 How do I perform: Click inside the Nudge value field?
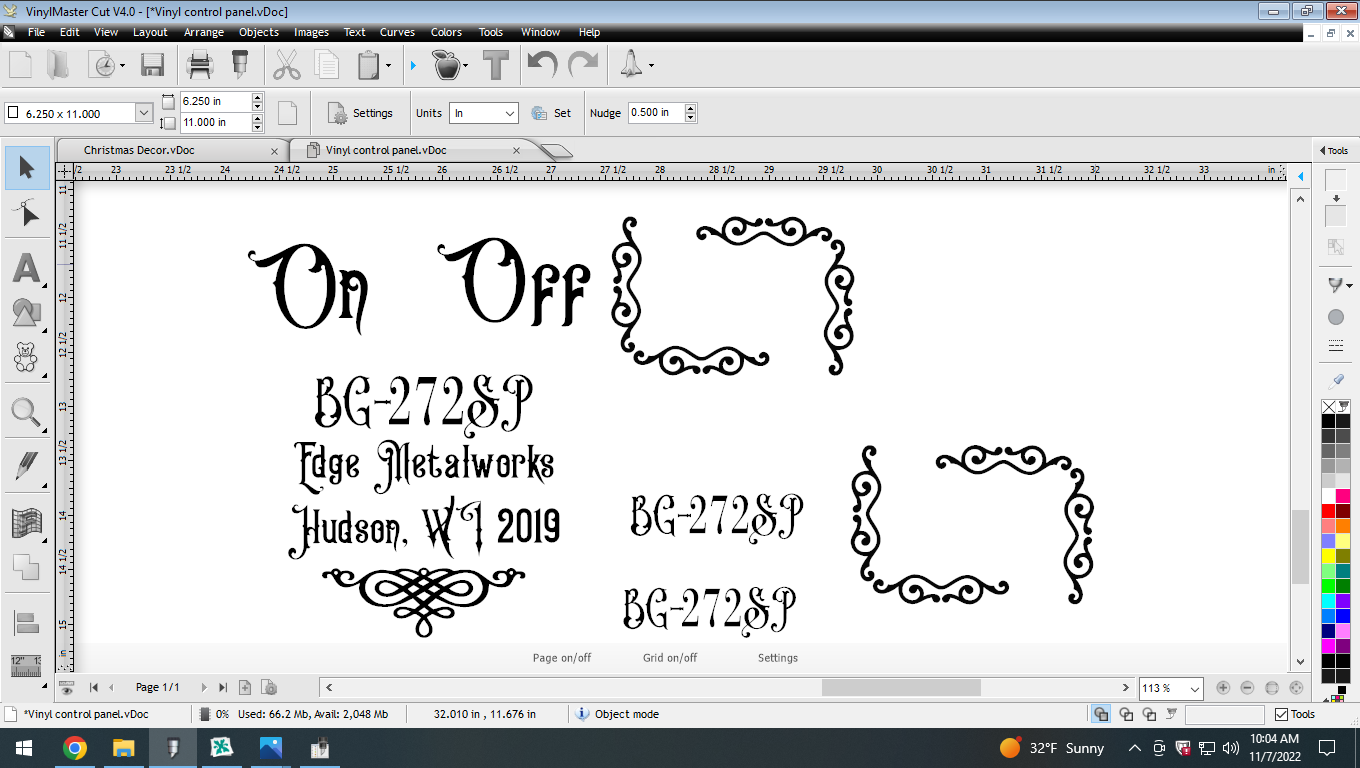(657, 113)
